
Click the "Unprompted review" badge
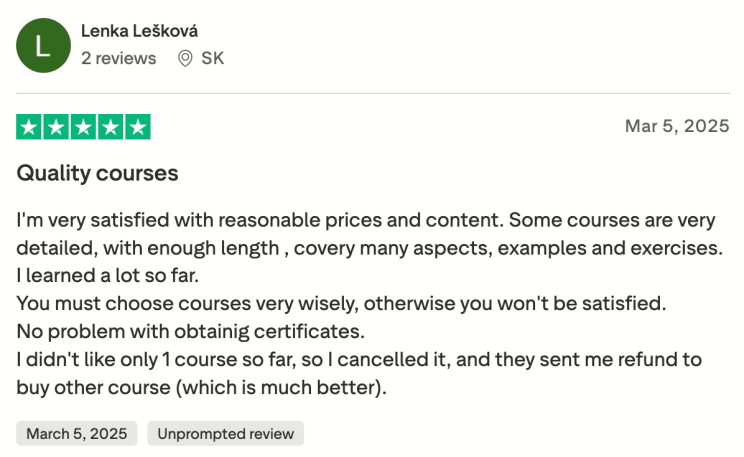[x=225, y=433]
